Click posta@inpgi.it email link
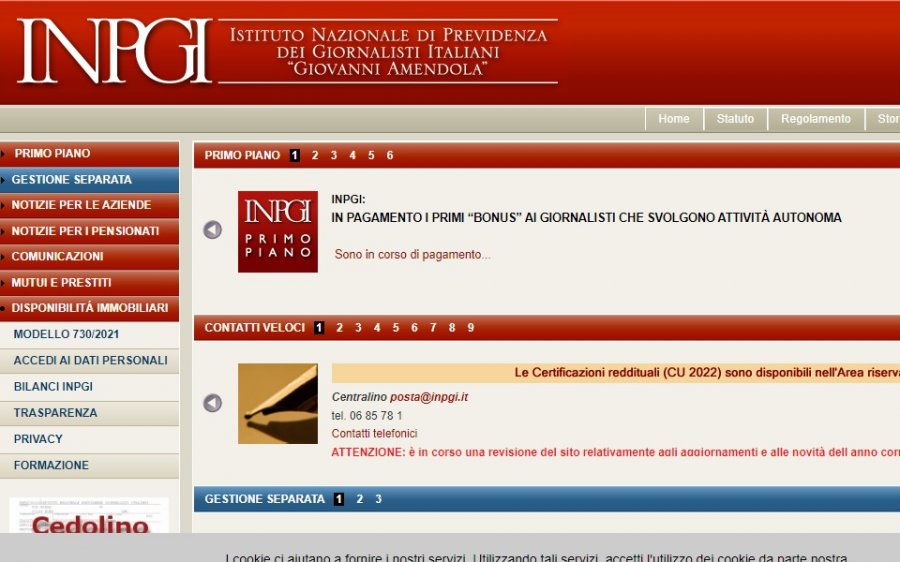This screenshot has width=900, height=562. pyautogui.click(x=429, y=397)
